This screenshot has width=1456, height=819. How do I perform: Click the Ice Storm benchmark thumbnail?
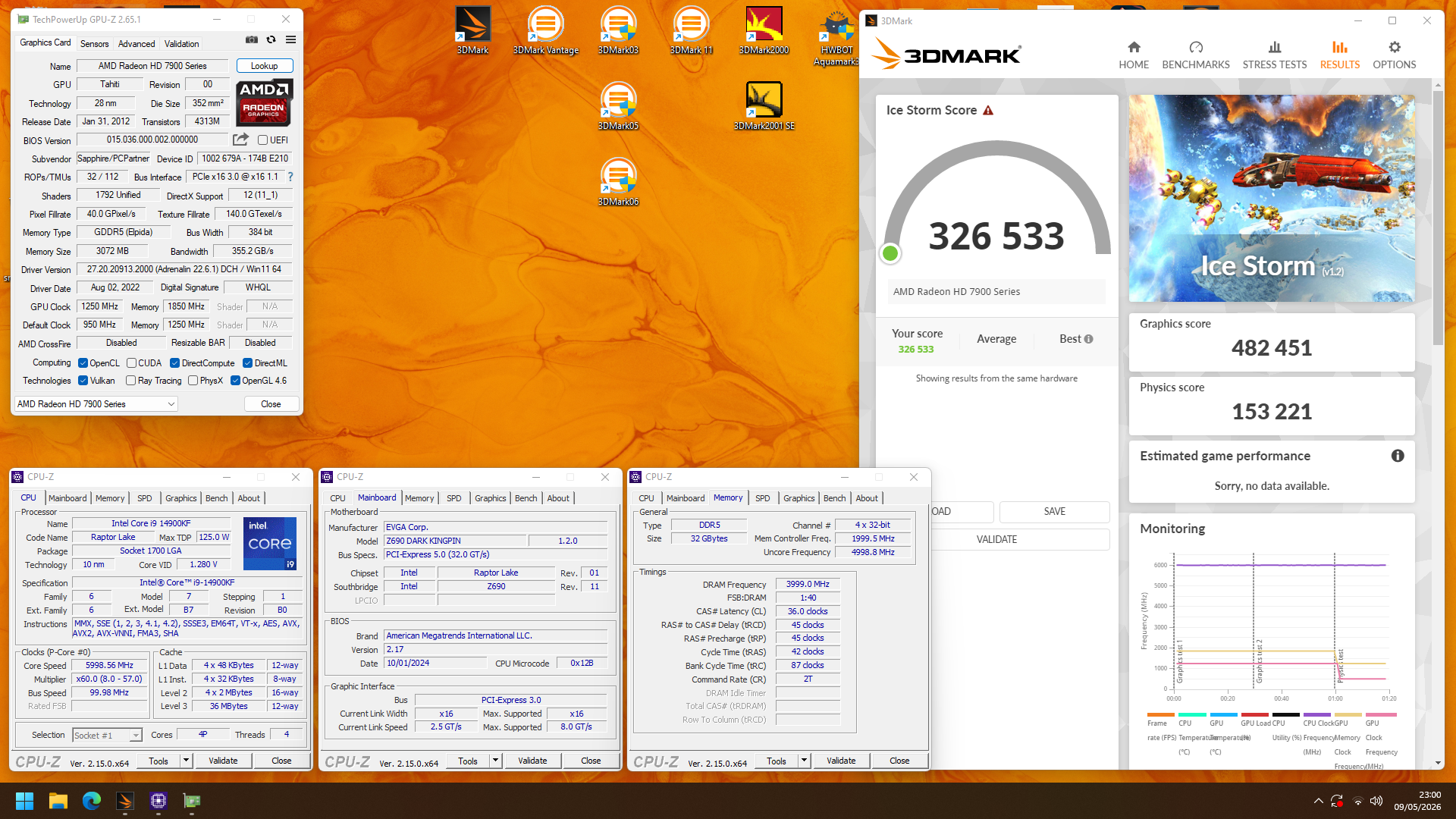pos(1272,198)
